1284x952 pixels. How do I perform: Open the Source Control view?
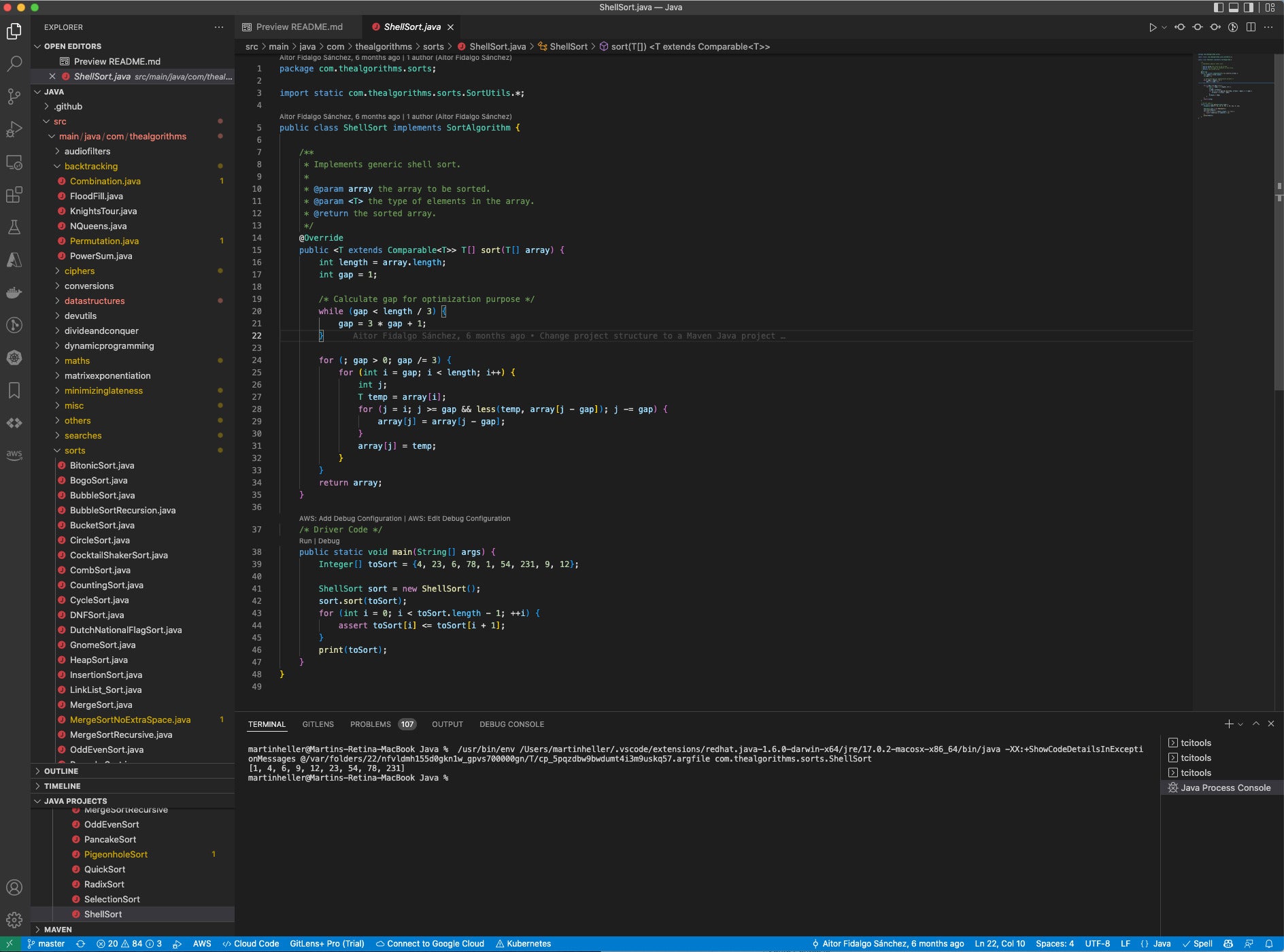pyautogui.click(x=14, y=97)
